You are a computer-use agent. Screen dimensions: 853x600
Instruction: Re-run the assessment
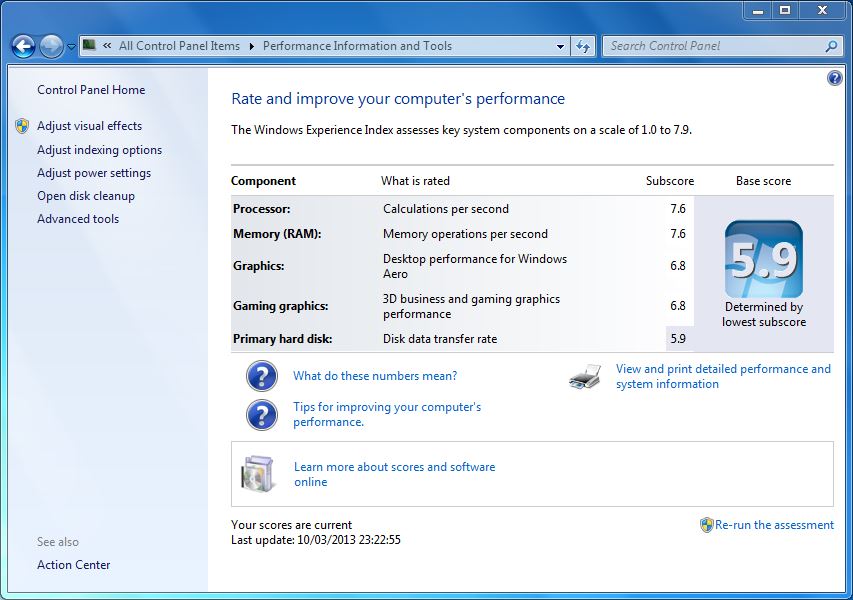click(773, 525)
